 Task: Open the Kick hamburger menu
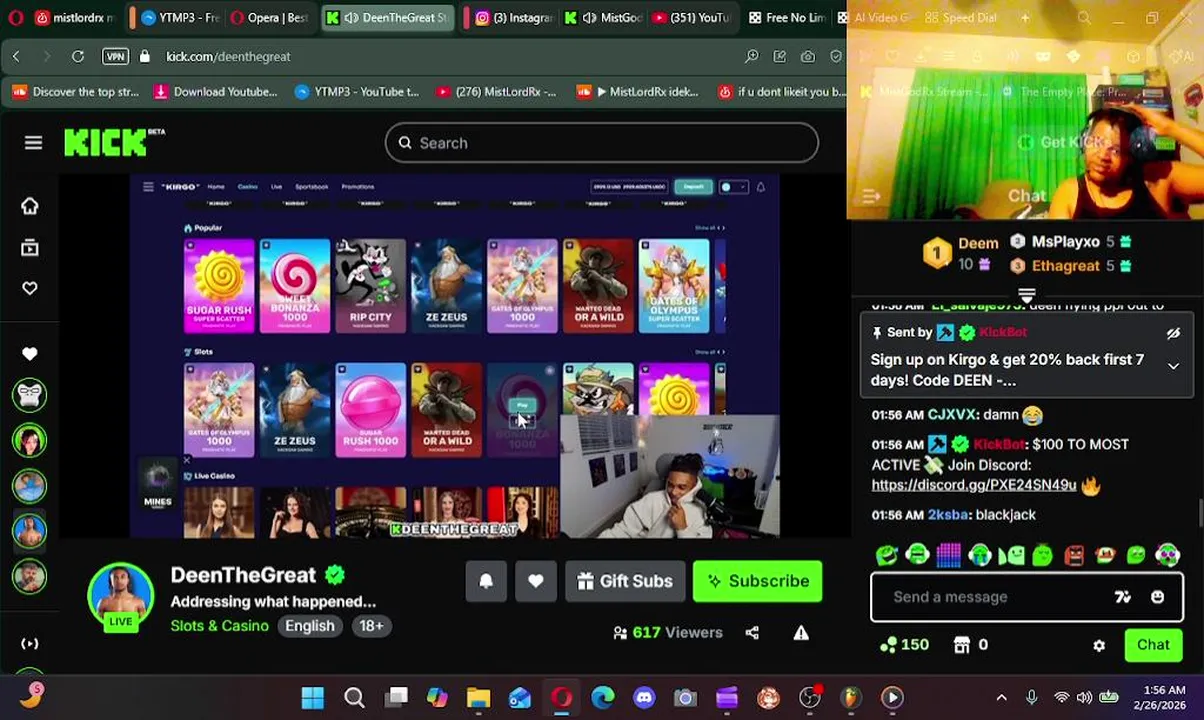pos(33,143)
